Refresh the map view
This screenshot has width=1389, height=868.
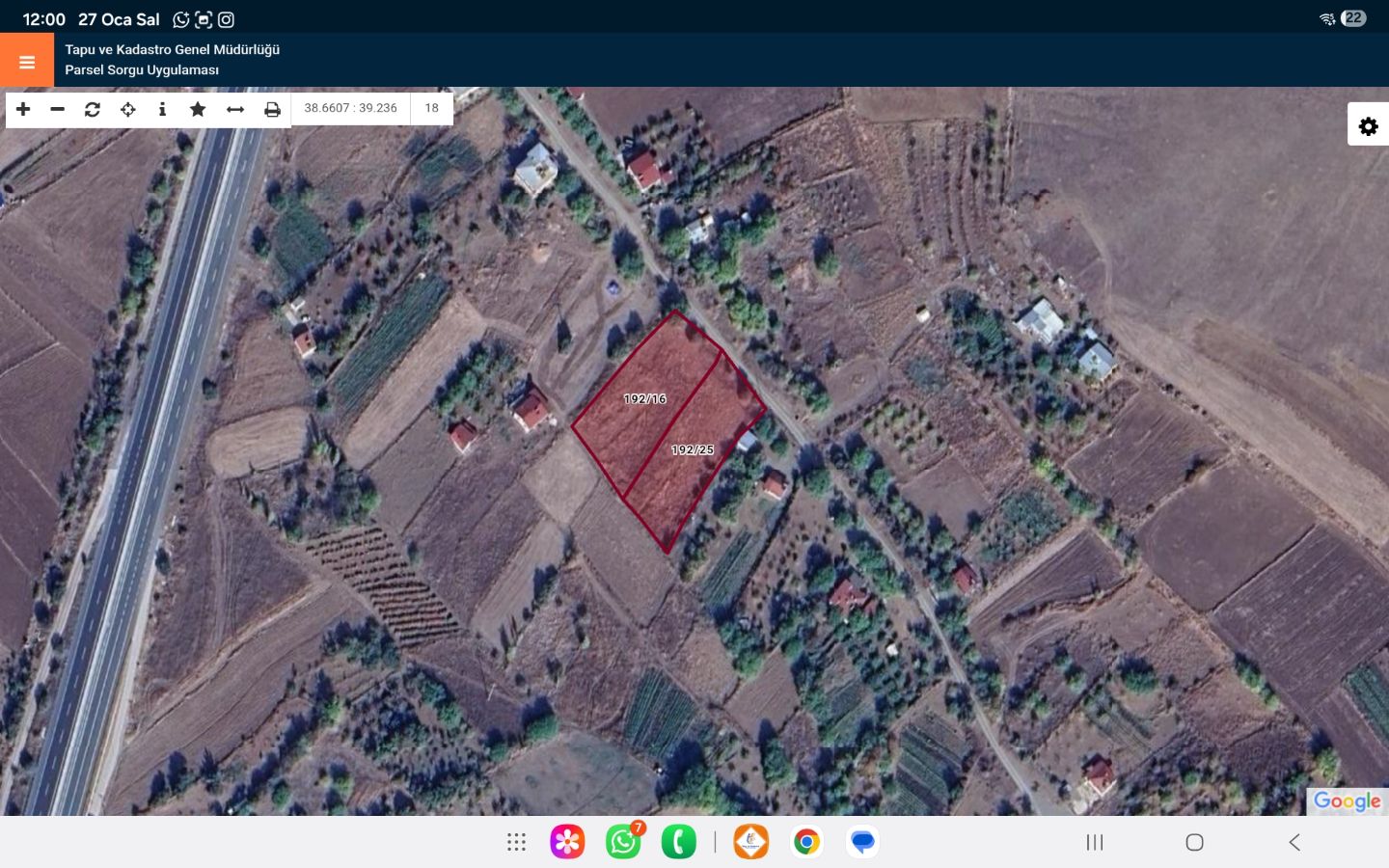(93, 109)
